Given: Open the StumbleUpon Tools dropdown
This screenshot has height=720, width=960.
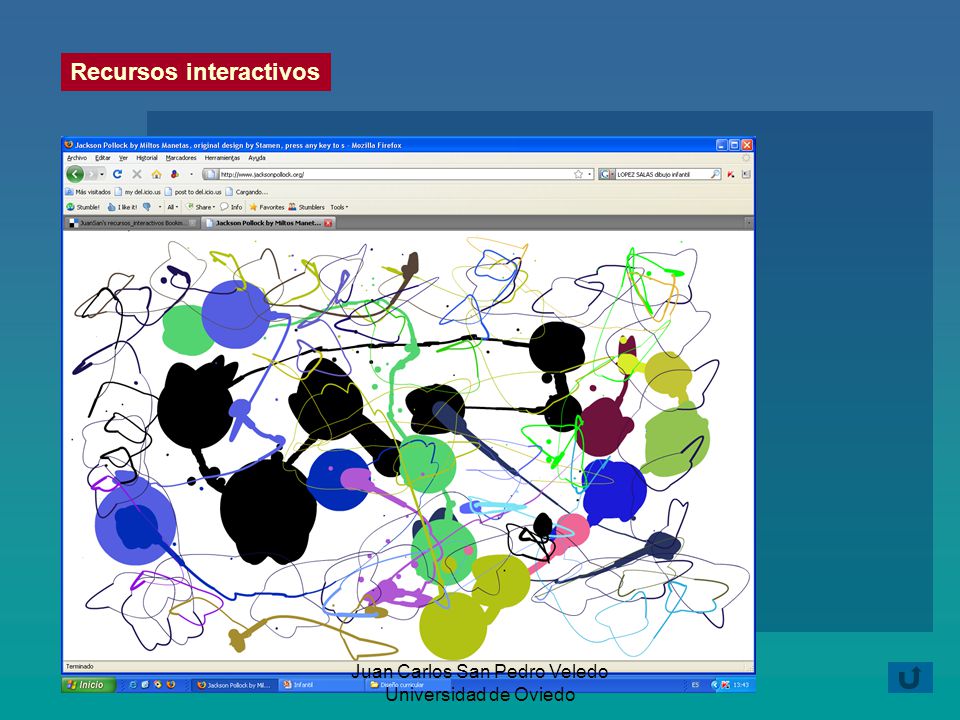Looking at the screenshot, I should (339, 207).
